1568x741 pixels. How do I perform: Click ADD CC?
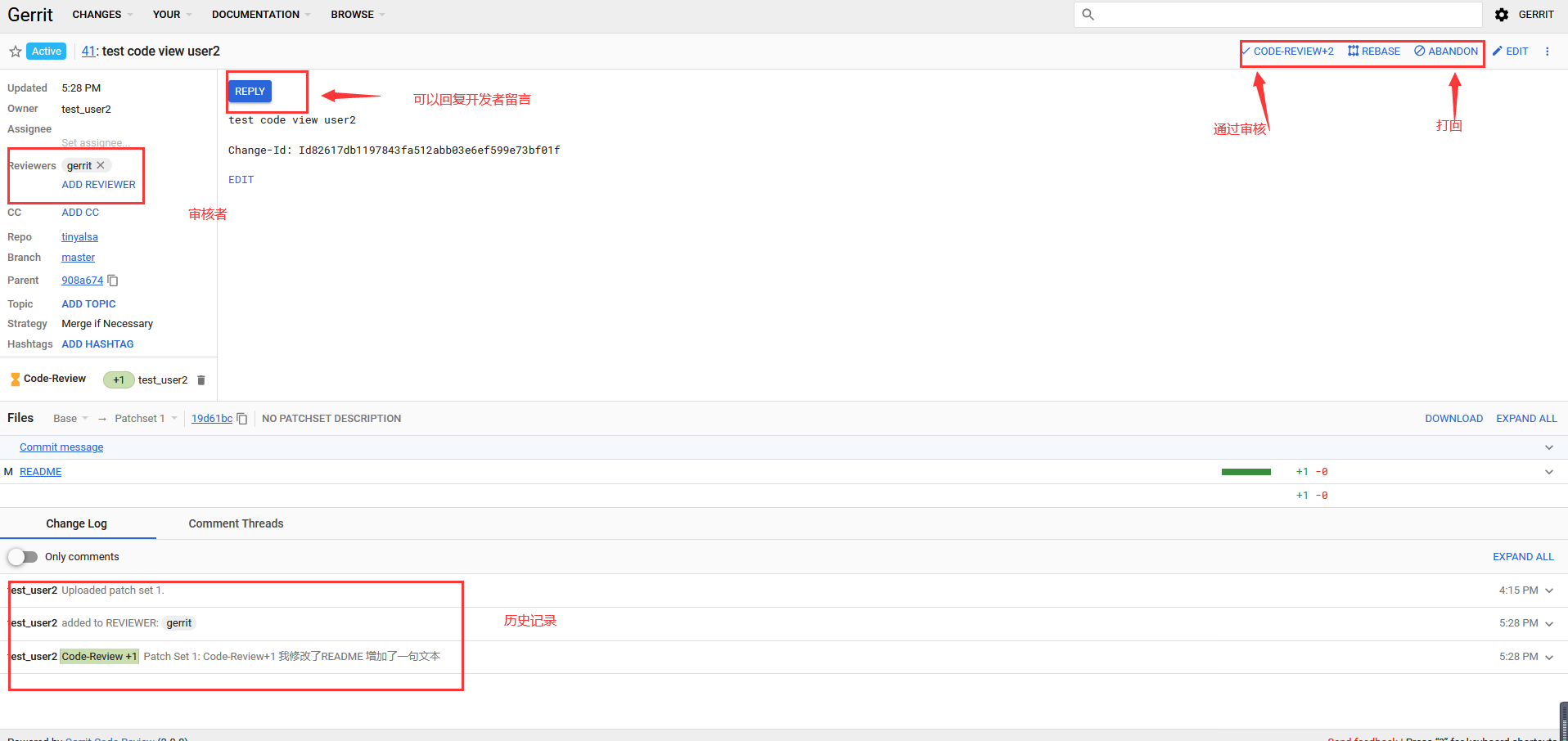click(80, 213)
